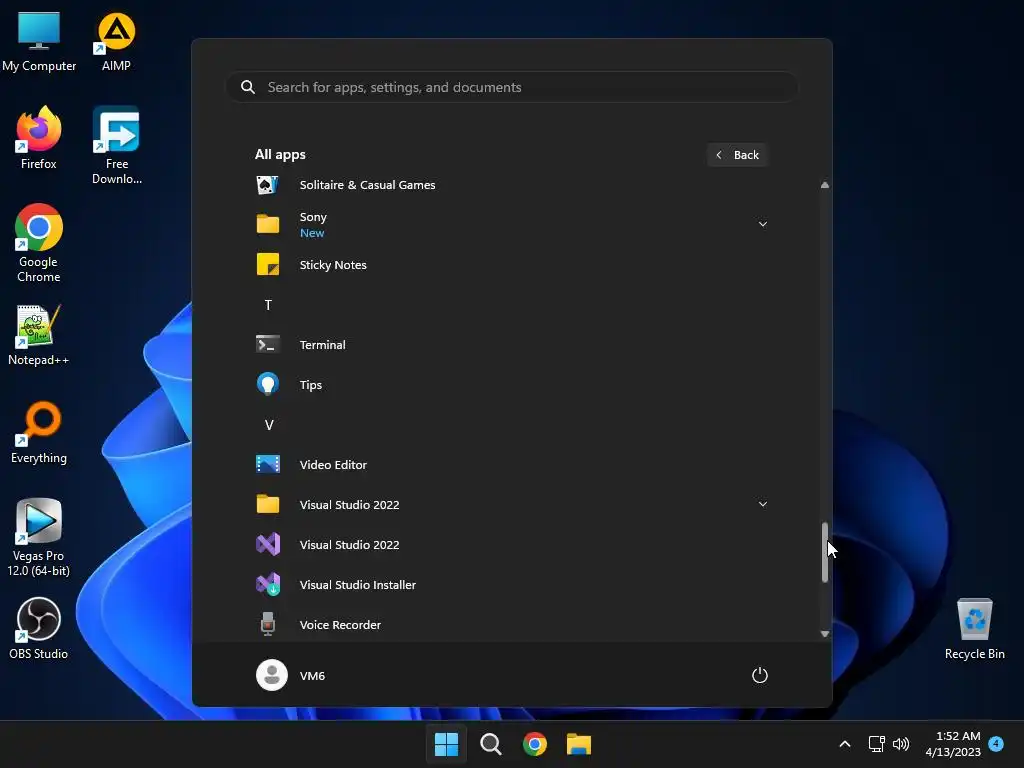This screenshot has height=768, width=1024.
Task: Click the Visual Studio 2022 folder icon
Action: [268, 504]
